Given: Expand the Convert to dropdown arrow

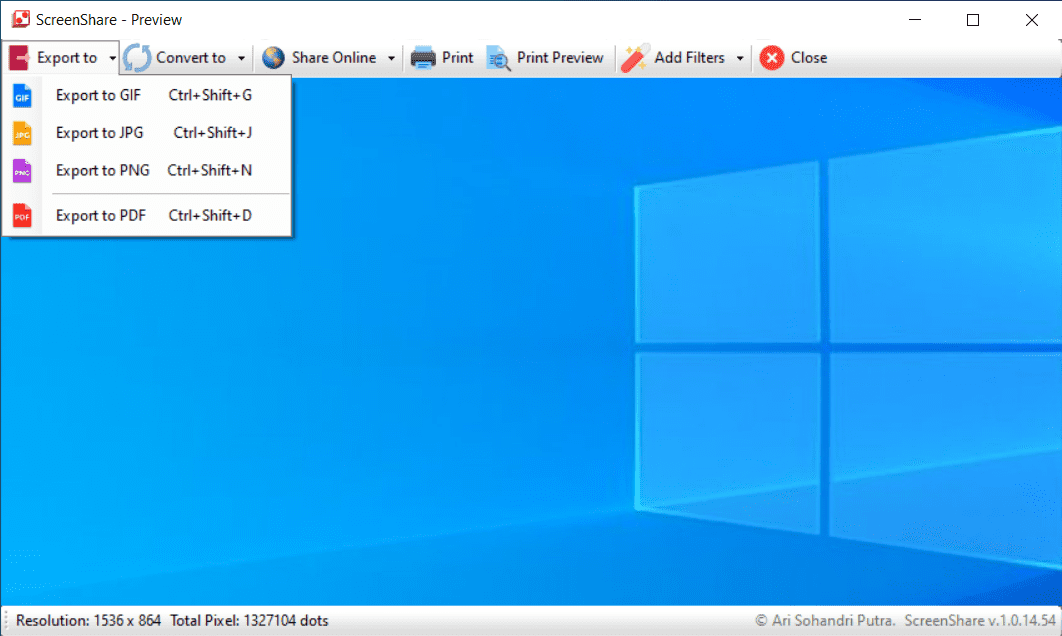Looking at the screenshot, I should click(x=241, y=58).
